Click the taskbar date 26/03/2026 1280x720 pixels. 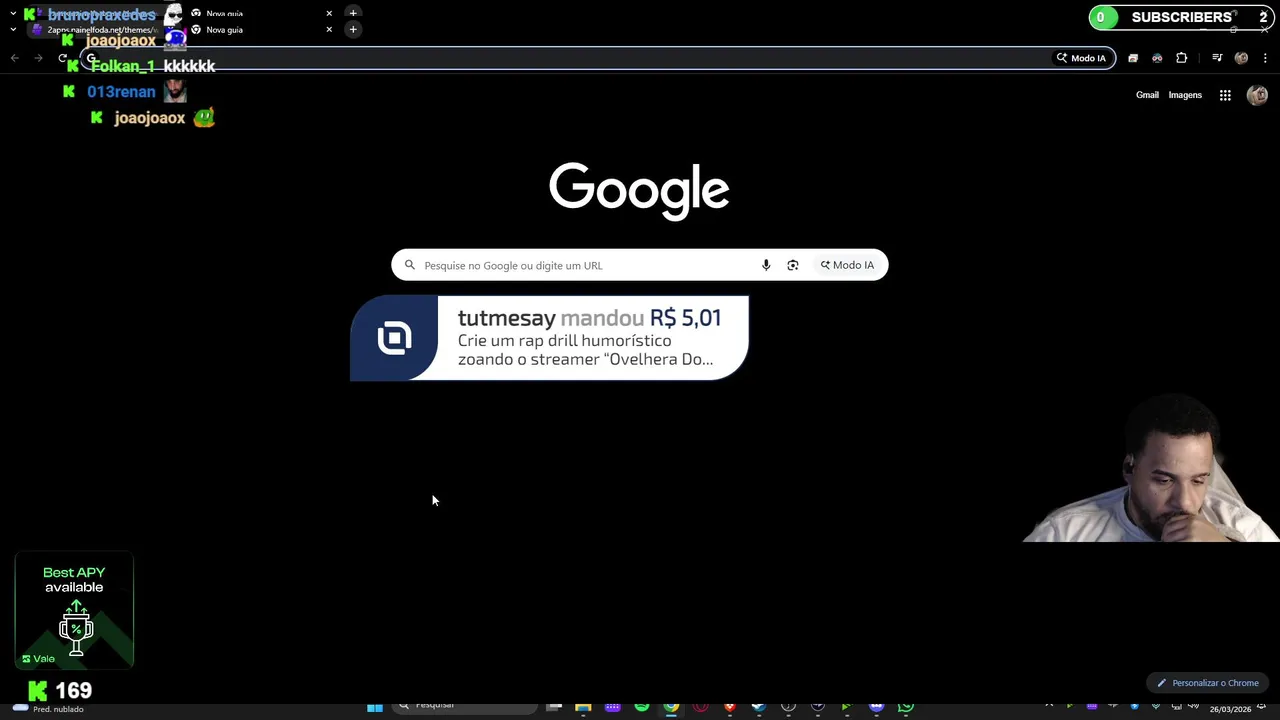1230,710
